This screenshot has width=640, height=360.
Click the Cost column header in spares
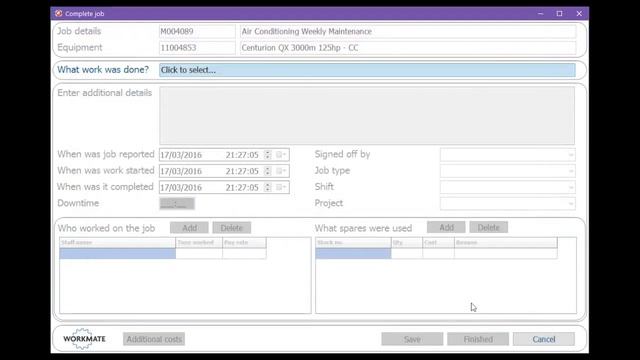click(438, 242)
